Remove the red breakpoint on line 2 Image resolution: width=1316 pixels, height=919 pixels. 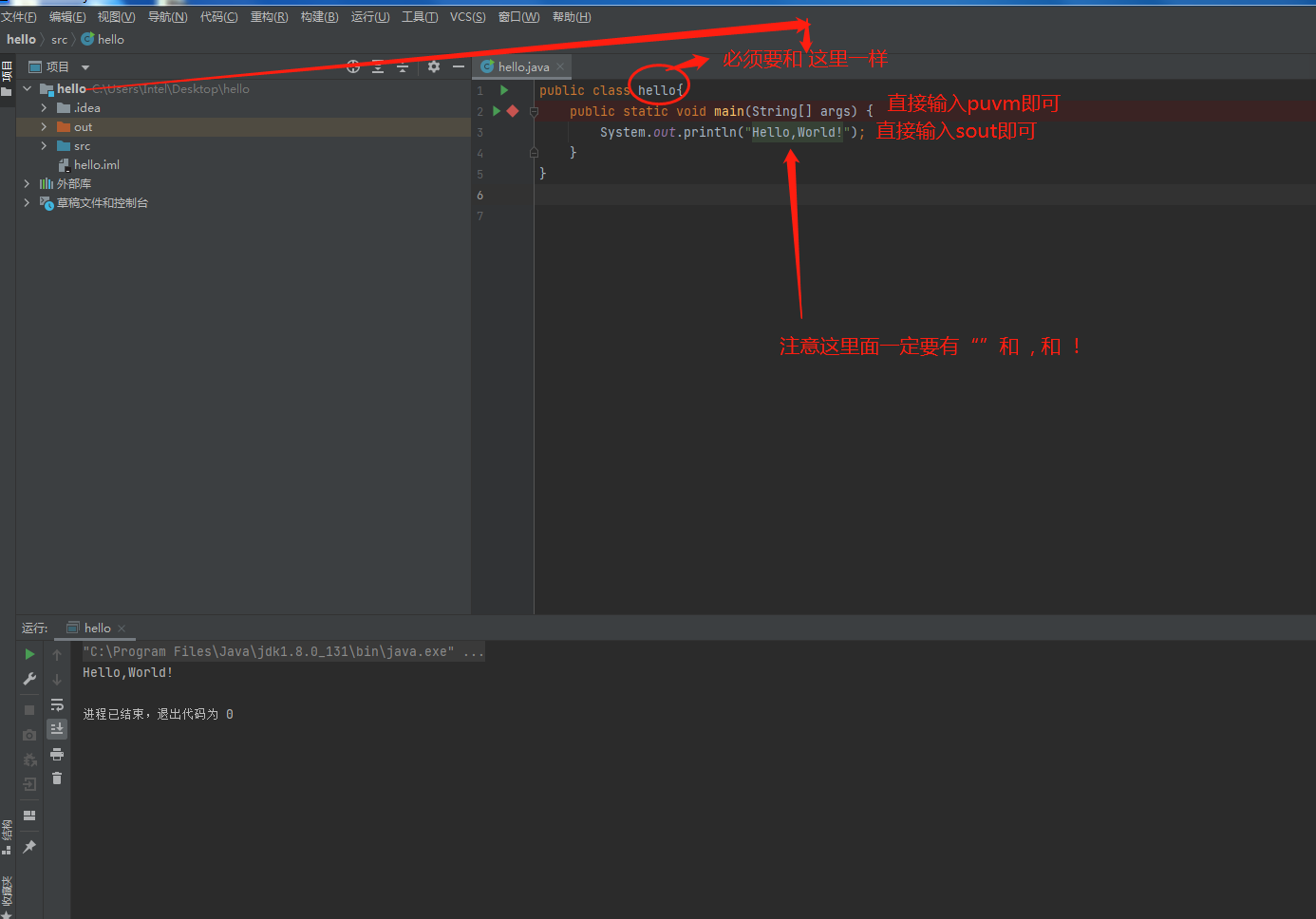tap(513, 111)
